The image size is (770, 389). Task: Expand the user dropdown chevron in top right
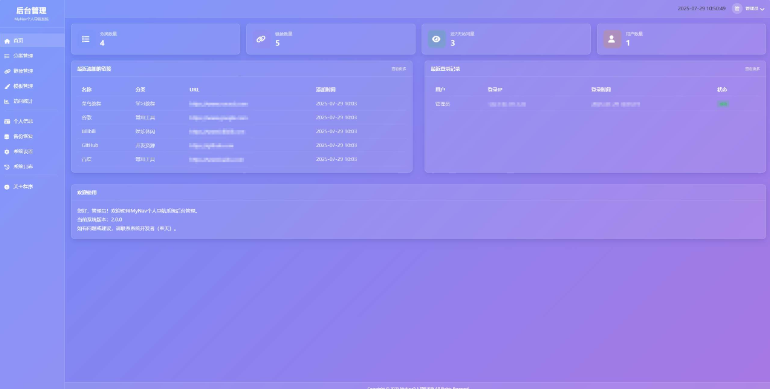(762, 9)
